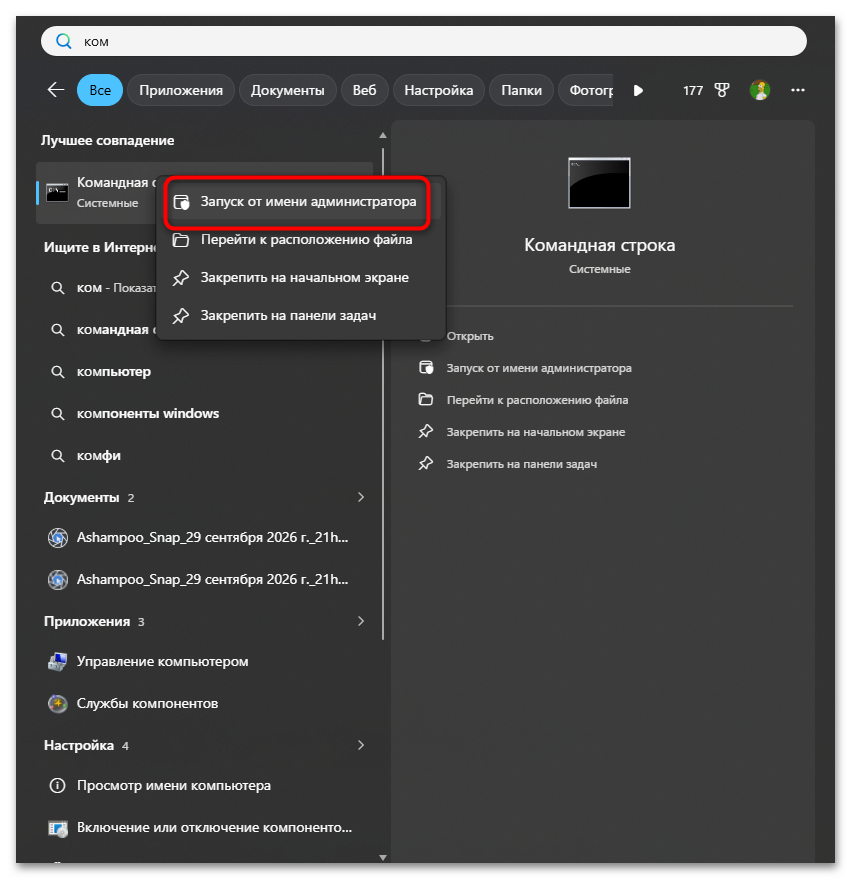This screenshot has width=851, height=879.
Task: Expand the Документы results section
Action: point(361,497)
